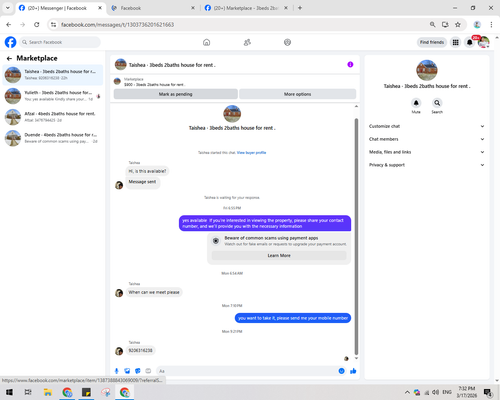Click Mark as pending button

click(176, 94)
